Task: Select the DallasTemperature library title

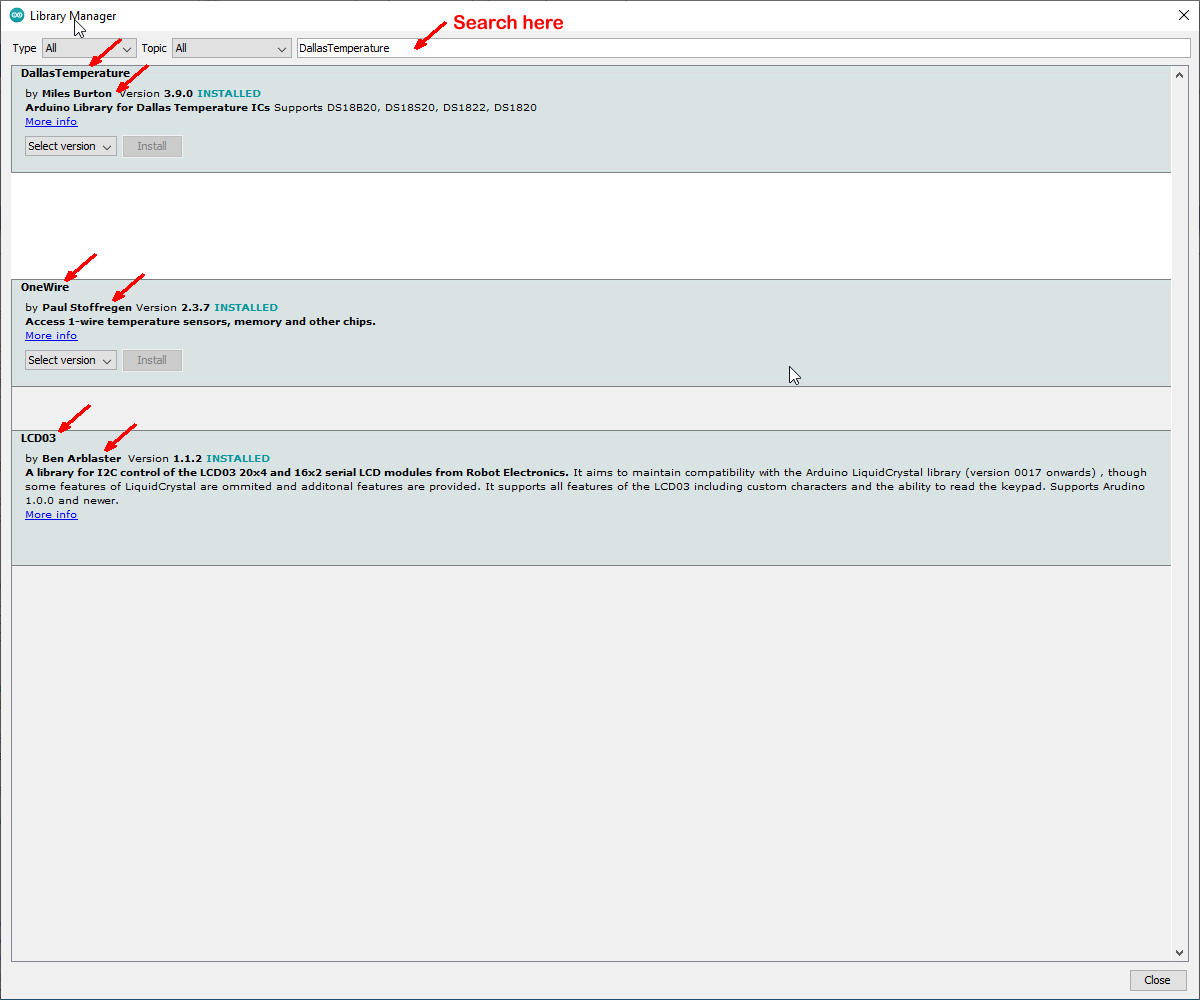Action: click(x=75, y=73)
